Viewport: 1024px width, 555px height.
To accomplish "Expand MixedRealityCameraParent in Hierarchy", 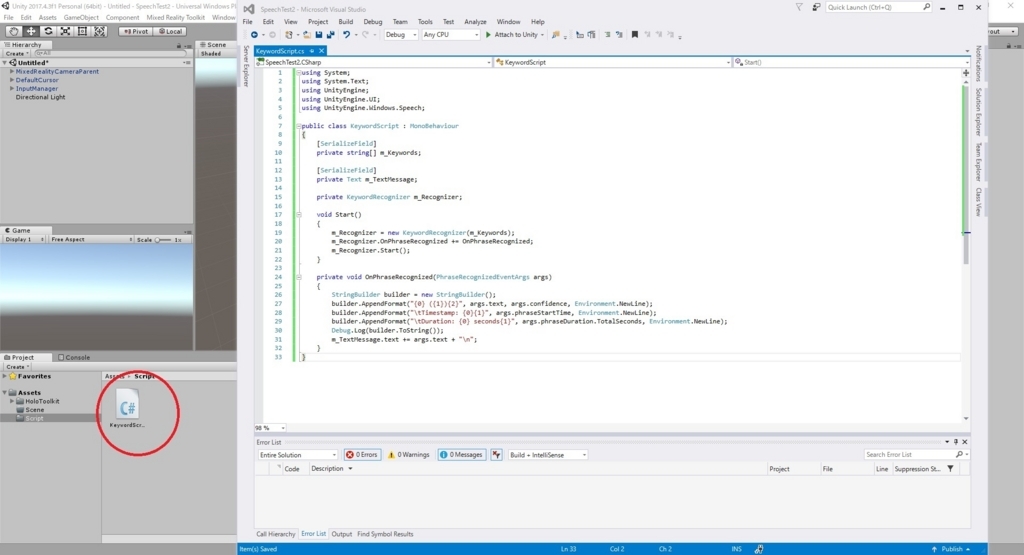I will (12, 72).
